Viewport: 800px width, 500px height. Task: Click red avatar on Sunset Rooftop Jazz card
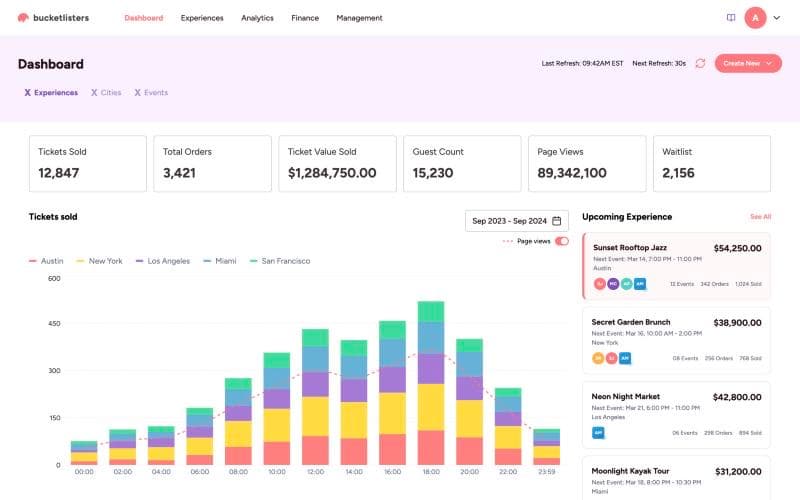coord(599,284)
